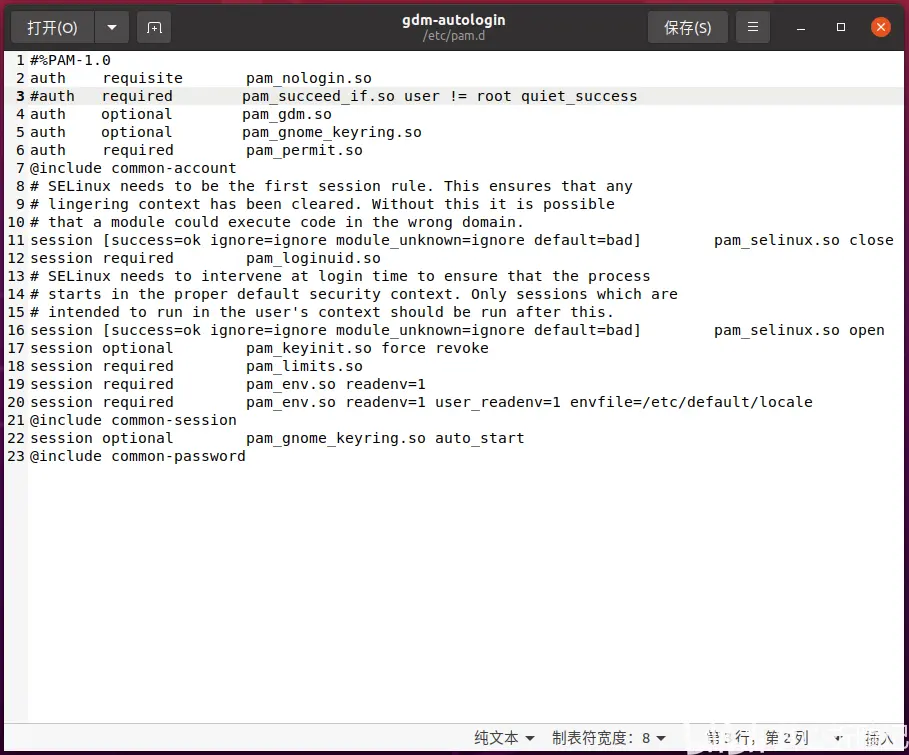Open the 纯文本 syntax language dropdown
The image size is (909, 755).
[504, 738]
